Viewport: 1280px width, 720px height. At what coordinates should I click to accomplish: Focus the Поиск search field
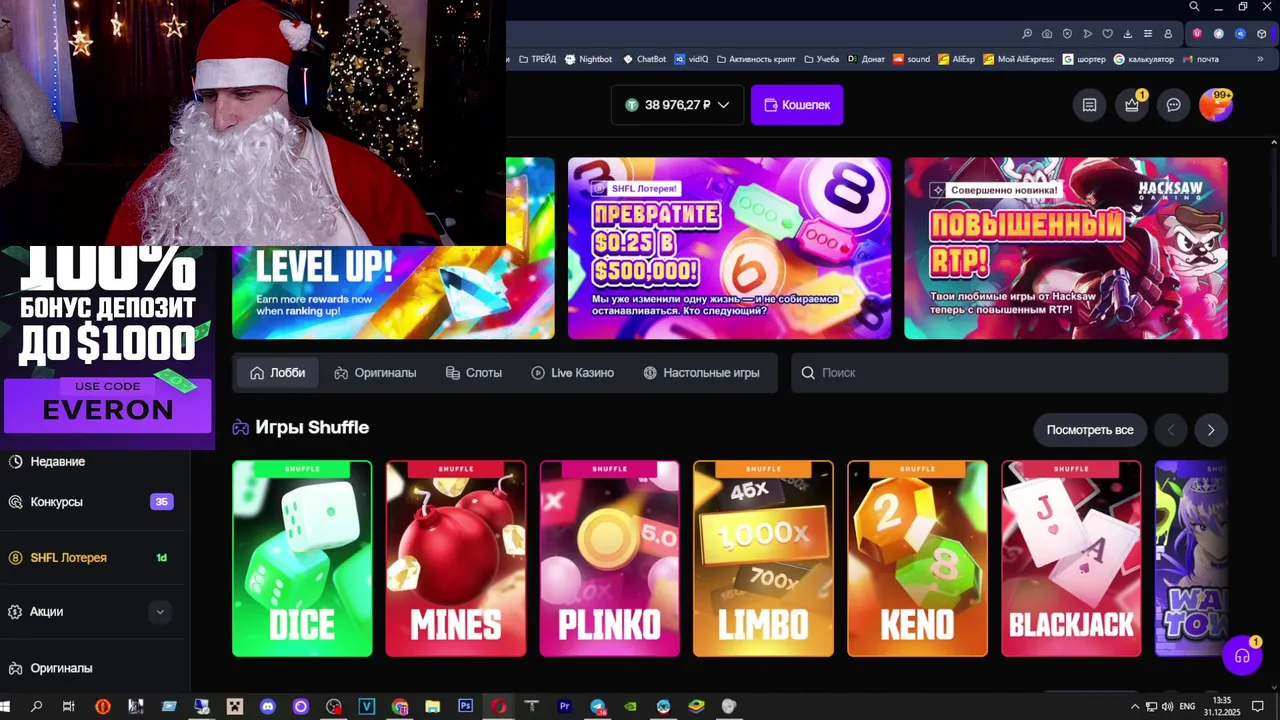pos(1009,373)
